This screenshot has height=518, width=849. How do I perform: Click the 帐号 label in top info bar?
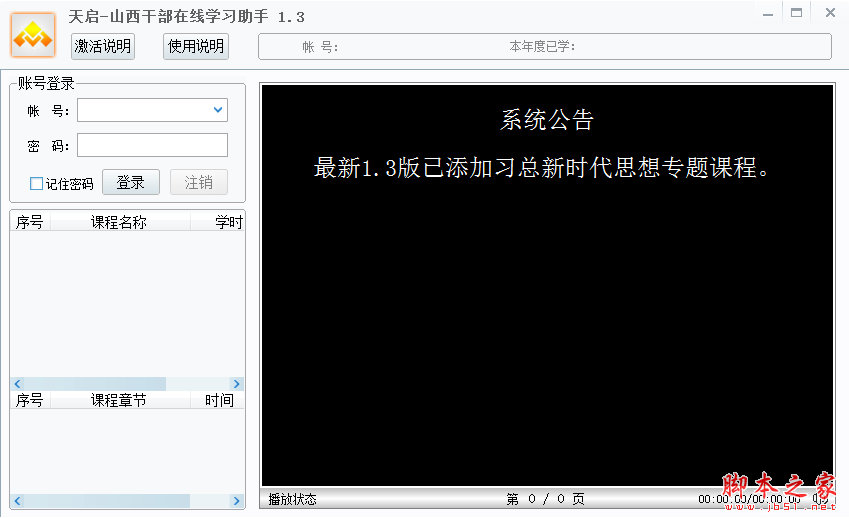click(320, 47)
